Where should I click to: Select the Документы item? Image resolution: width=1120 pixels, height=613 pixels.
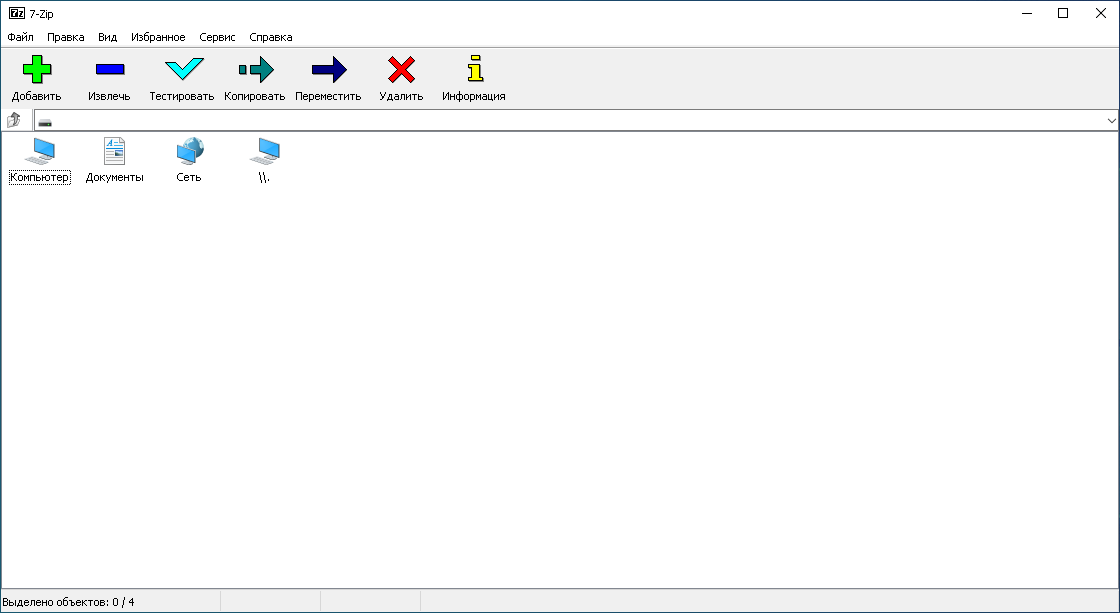click(x=114, y=160)
